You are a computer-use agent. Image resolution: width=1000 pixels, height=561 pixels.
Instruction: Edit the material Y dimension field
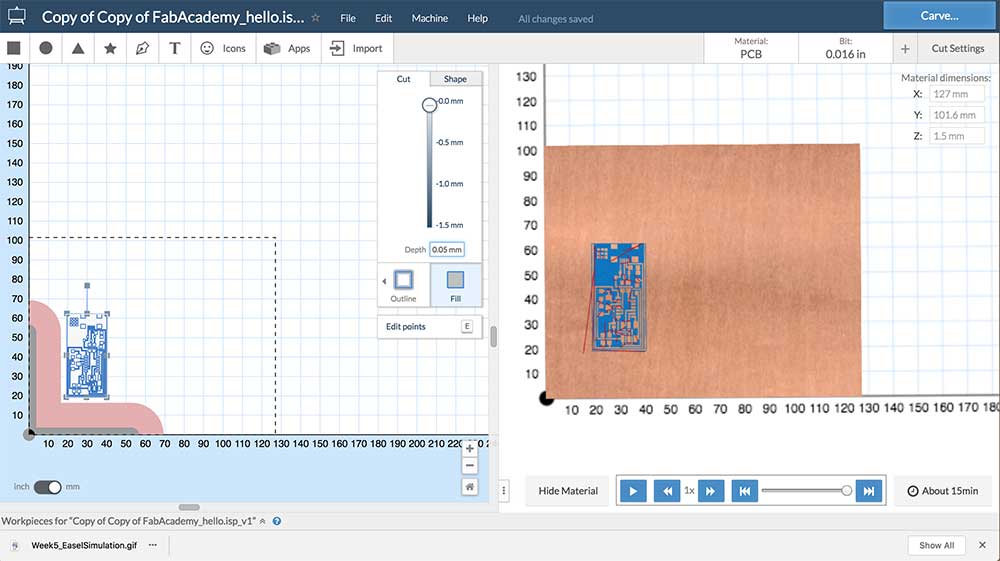tap(956, 115)
